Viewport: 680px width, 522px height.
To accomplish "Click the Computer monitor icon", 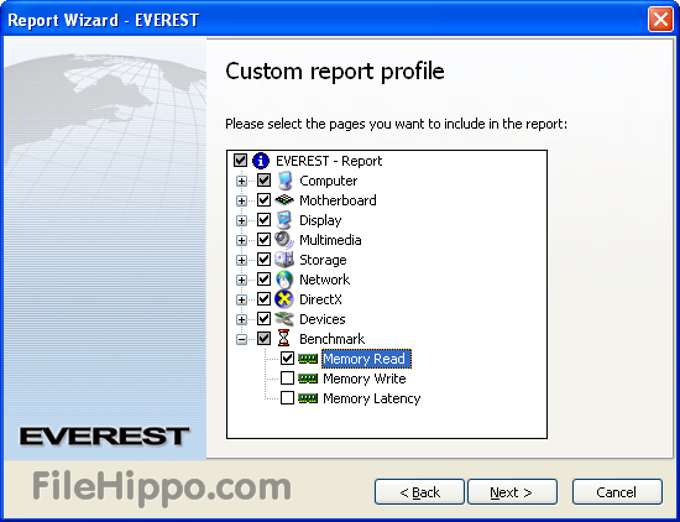I will pos(285,181).
